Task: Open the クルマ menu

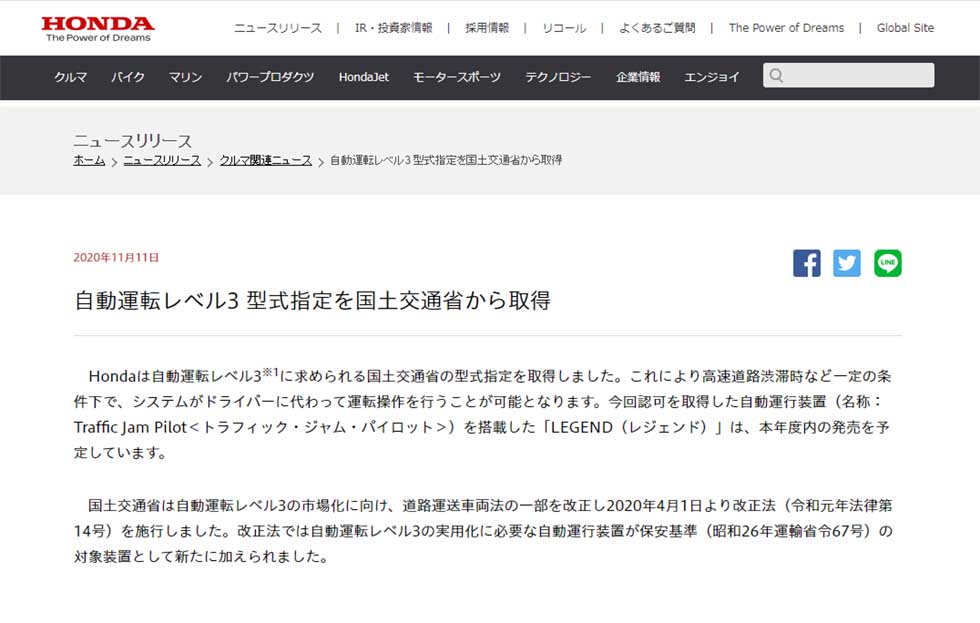Action: pyautogui.click(x=71, y=77)
